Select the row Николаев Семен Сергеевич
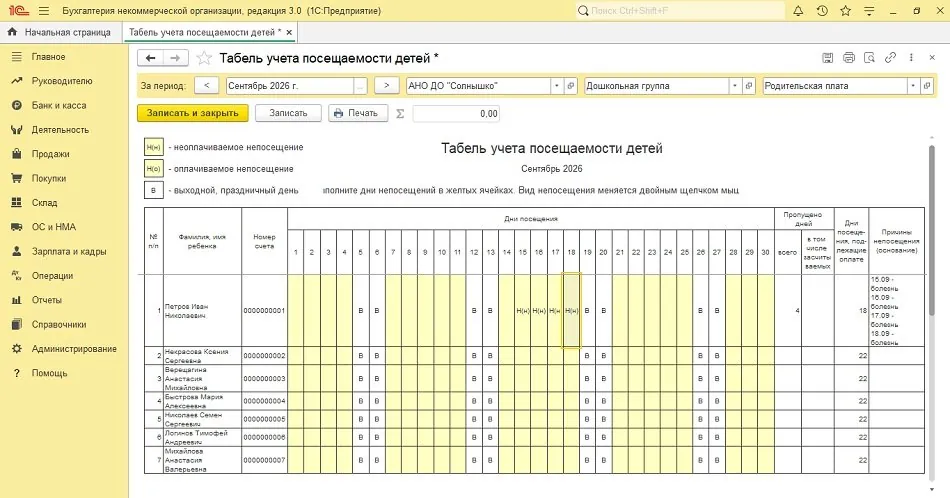 [x=534, y=419]
